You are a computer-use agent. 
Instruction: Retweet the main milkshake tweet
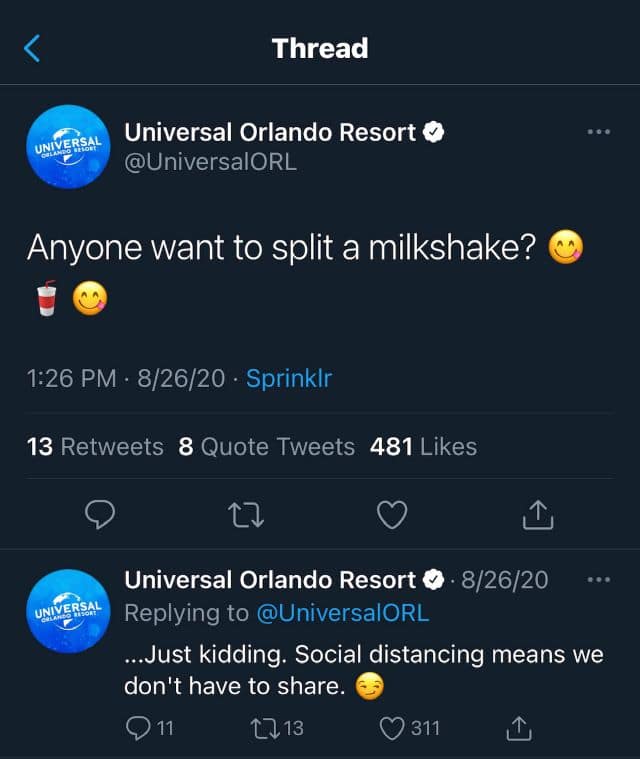click(x=246, y=515)
